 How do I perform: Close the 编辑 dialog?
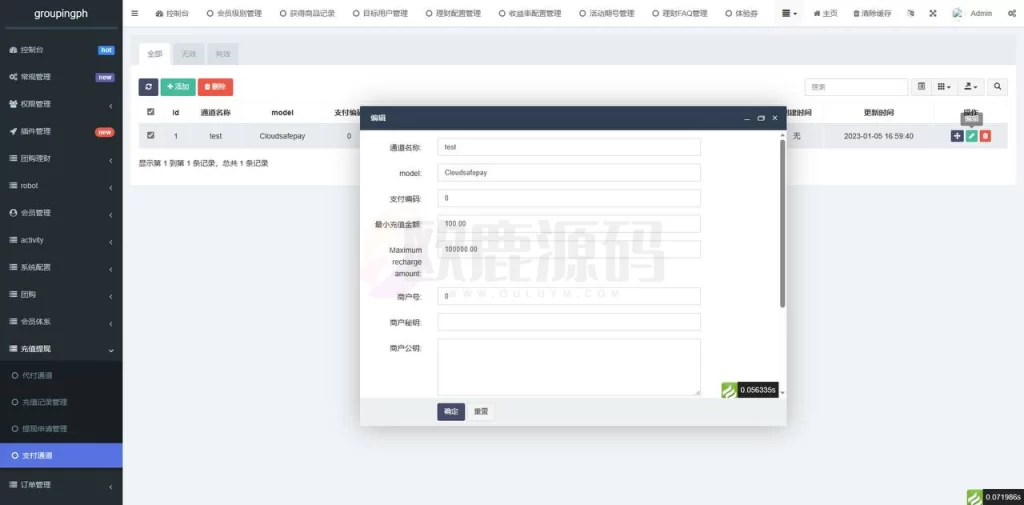[775, 118]
